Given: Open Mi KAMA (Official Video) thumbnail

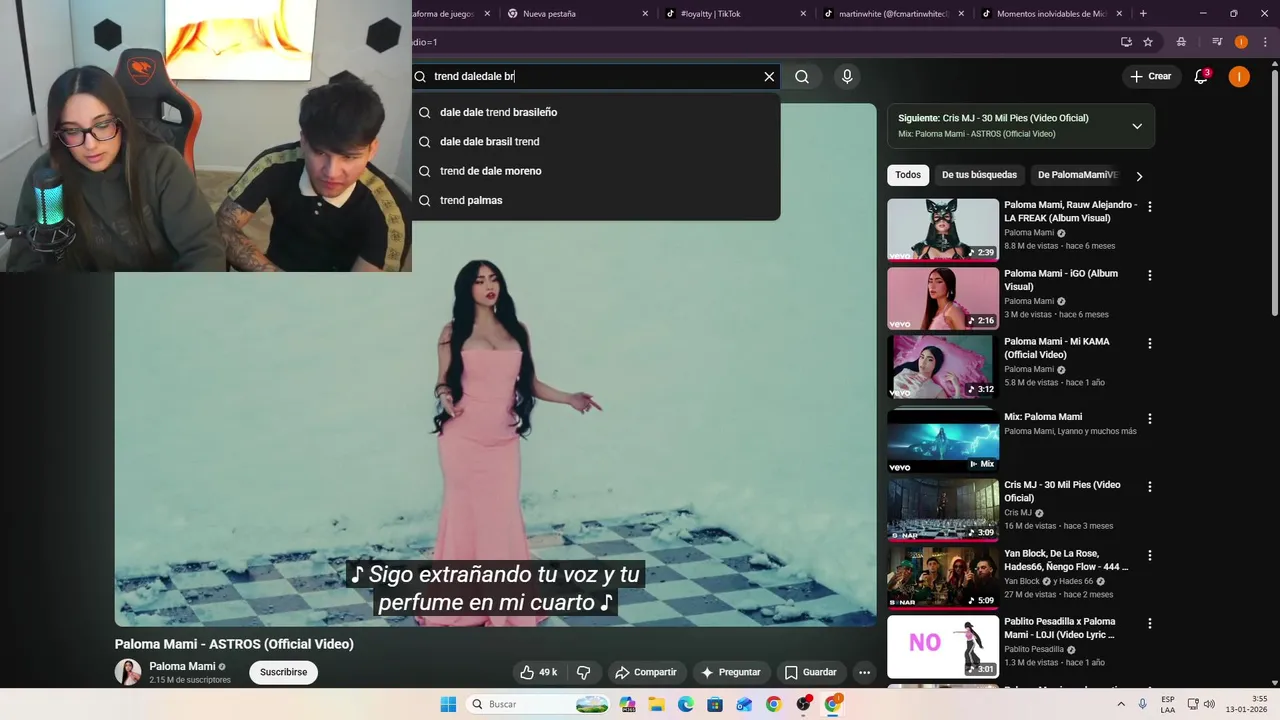Looking at the screenshot, I should [x=943, y=366].
